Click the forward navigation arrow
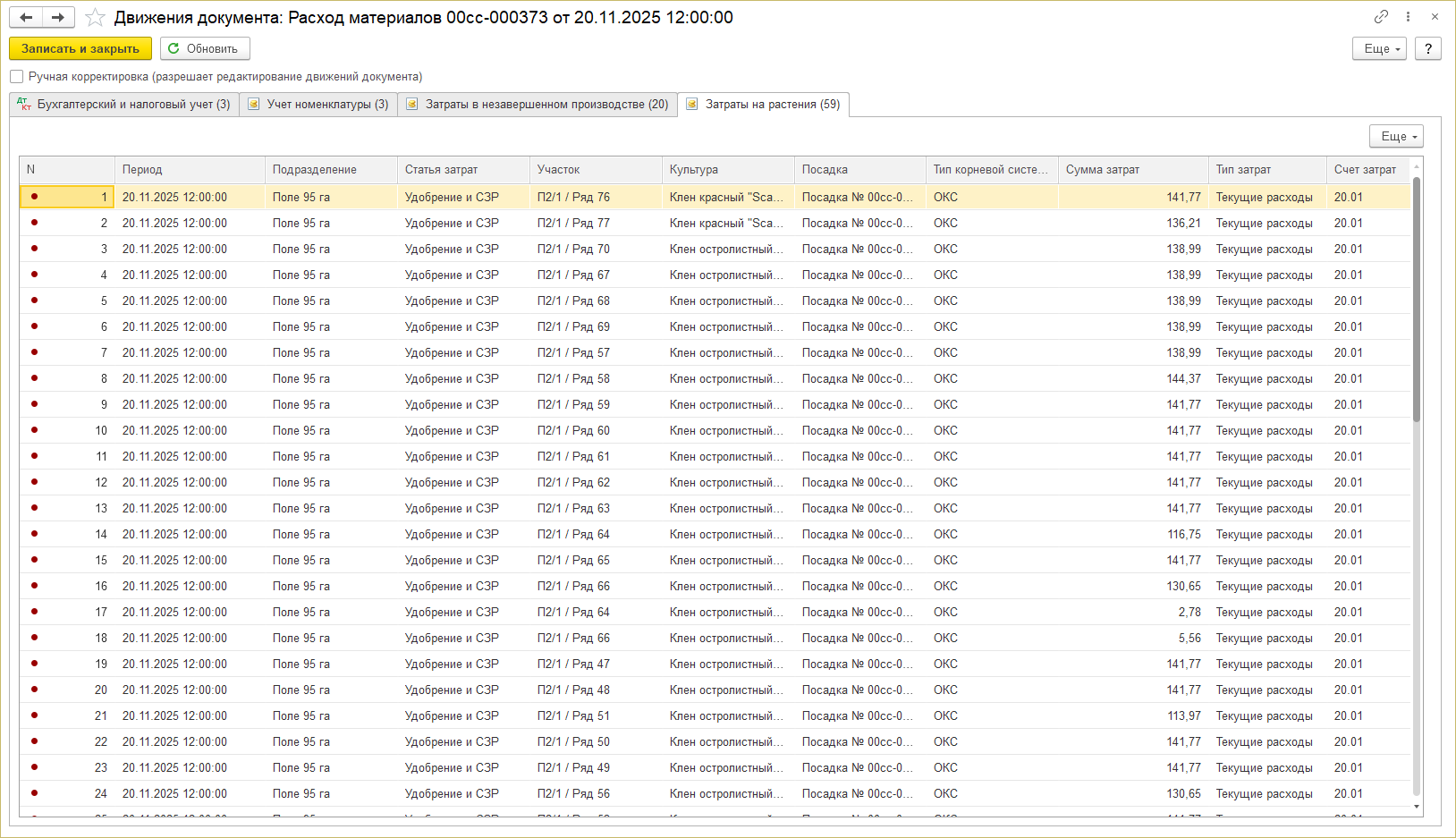The image size is (1456, 838). pos(57,18)
